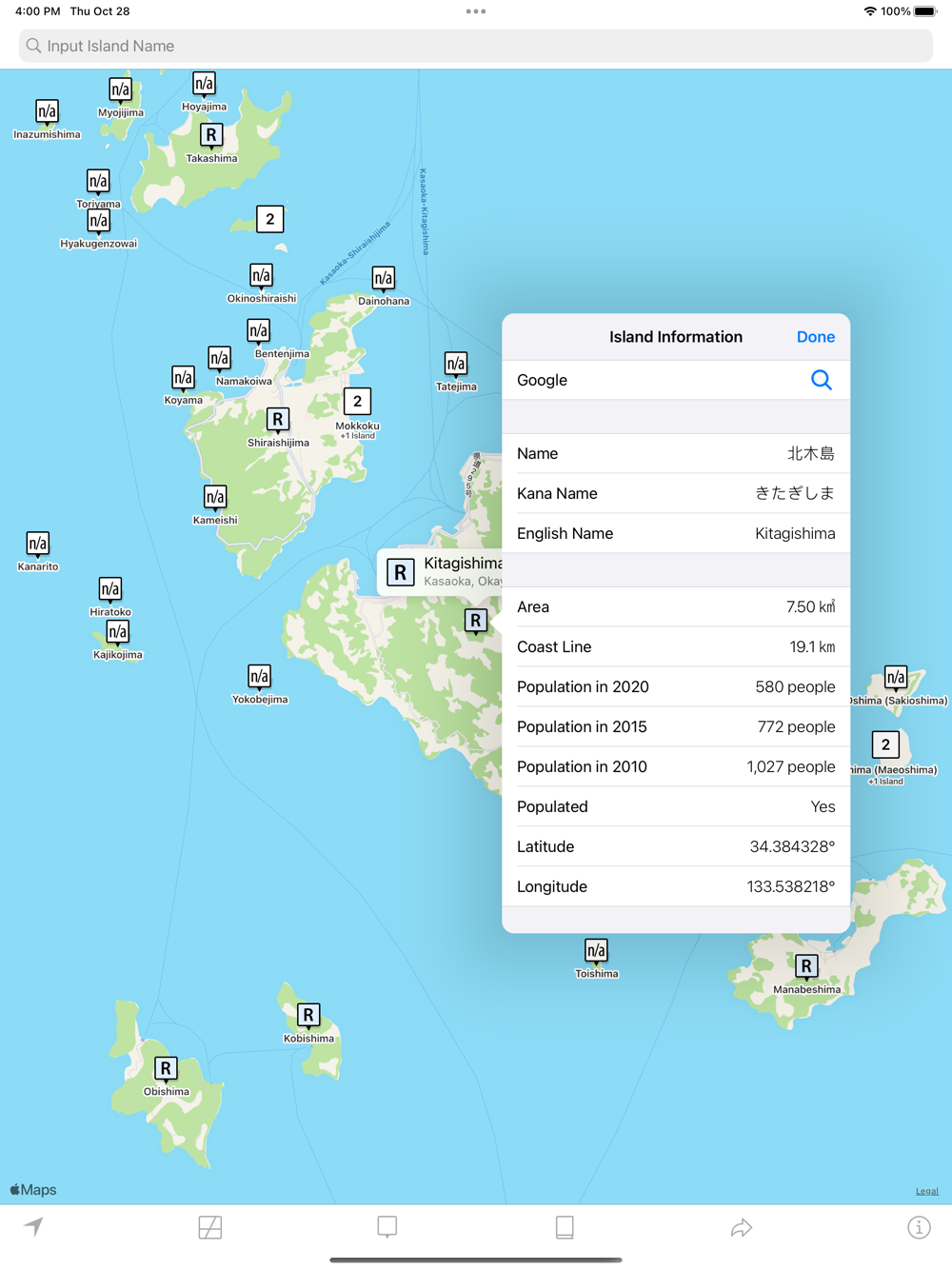Tap the share arrow icon

(742, 1227)
